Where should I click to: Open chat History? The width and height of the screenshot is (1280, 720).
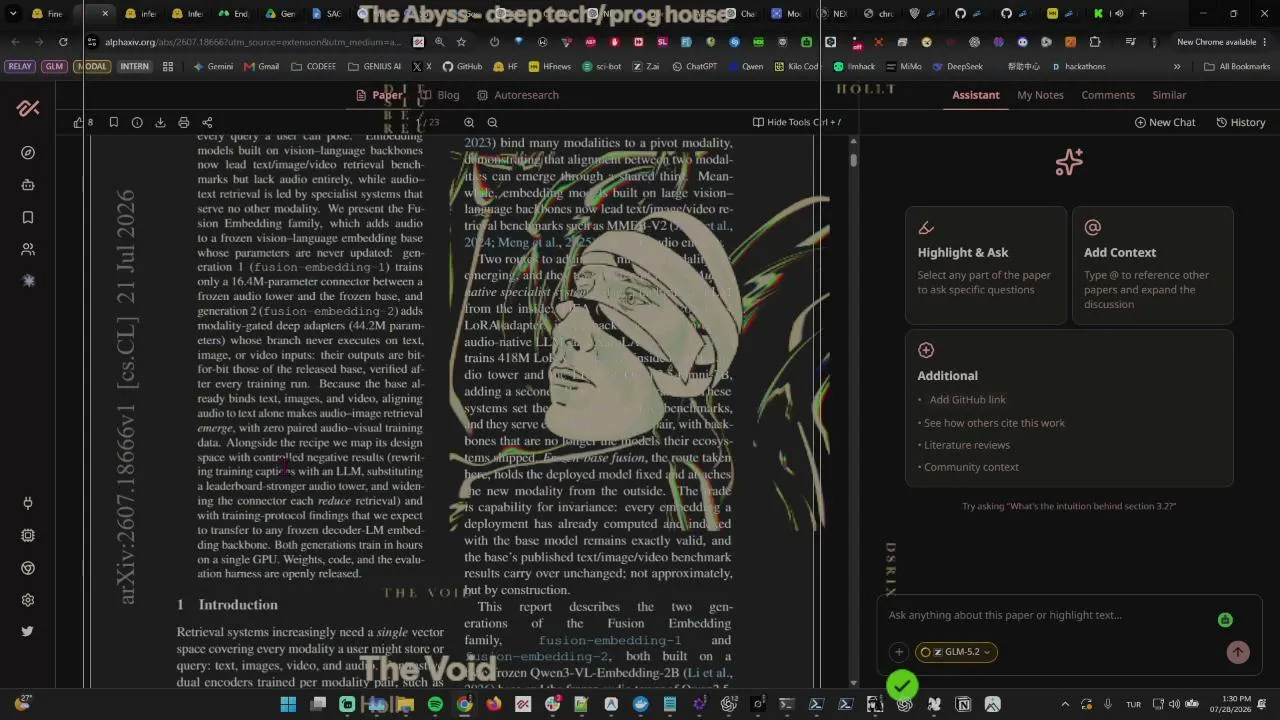1241,122
